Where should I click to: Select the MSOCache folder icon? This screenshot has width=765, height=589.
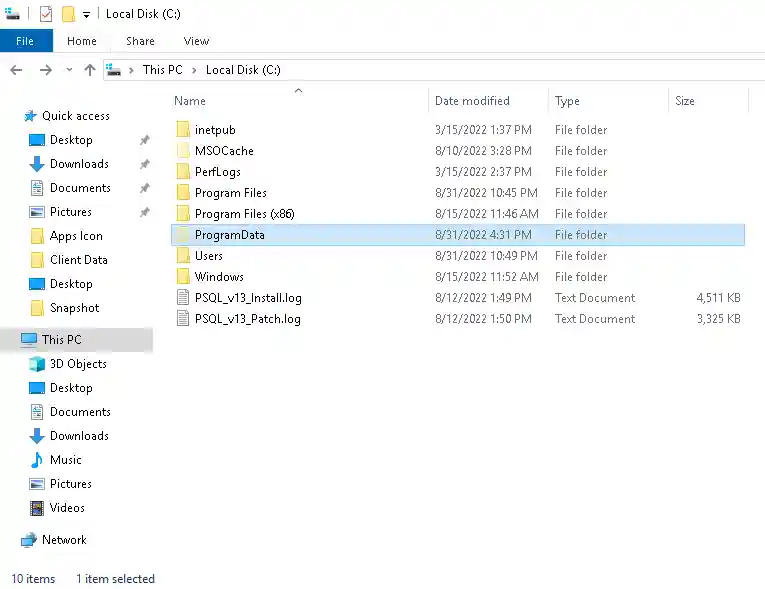pos(183,150)
